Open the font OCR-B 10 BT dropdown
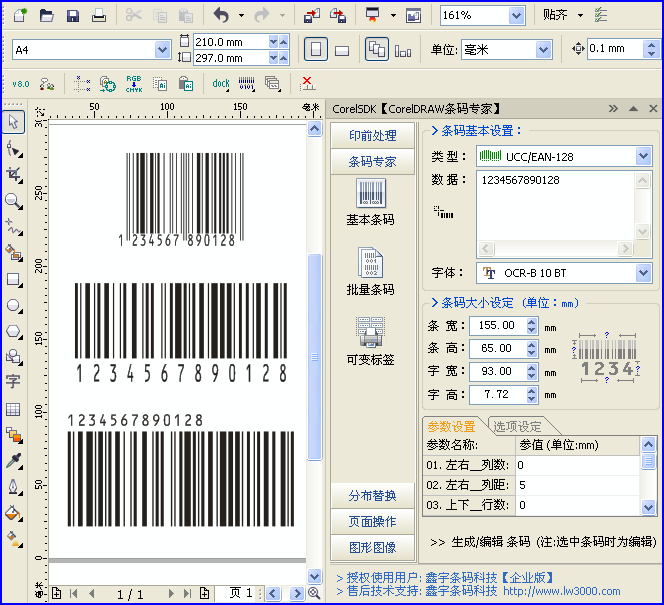This screenshot has width=664, height=605. click(x=643, y=273)
